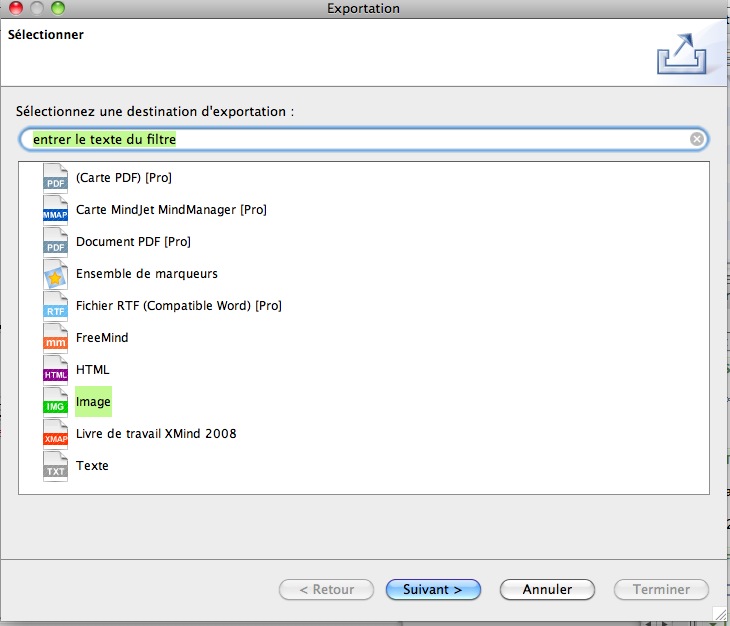
Task: Select Texte export destination
Action: 92,466
